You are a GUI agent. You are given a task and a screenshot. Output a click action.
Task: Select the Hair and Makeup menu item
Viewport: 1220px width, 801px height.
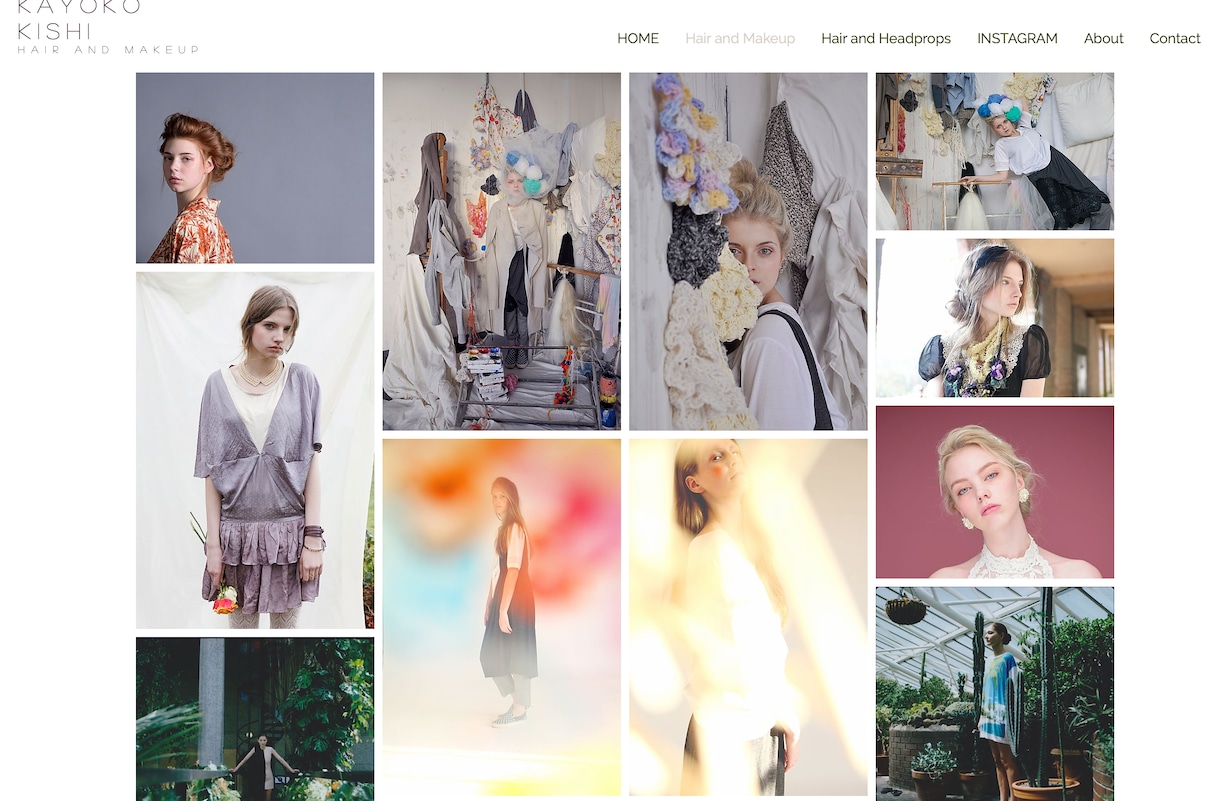740,38
